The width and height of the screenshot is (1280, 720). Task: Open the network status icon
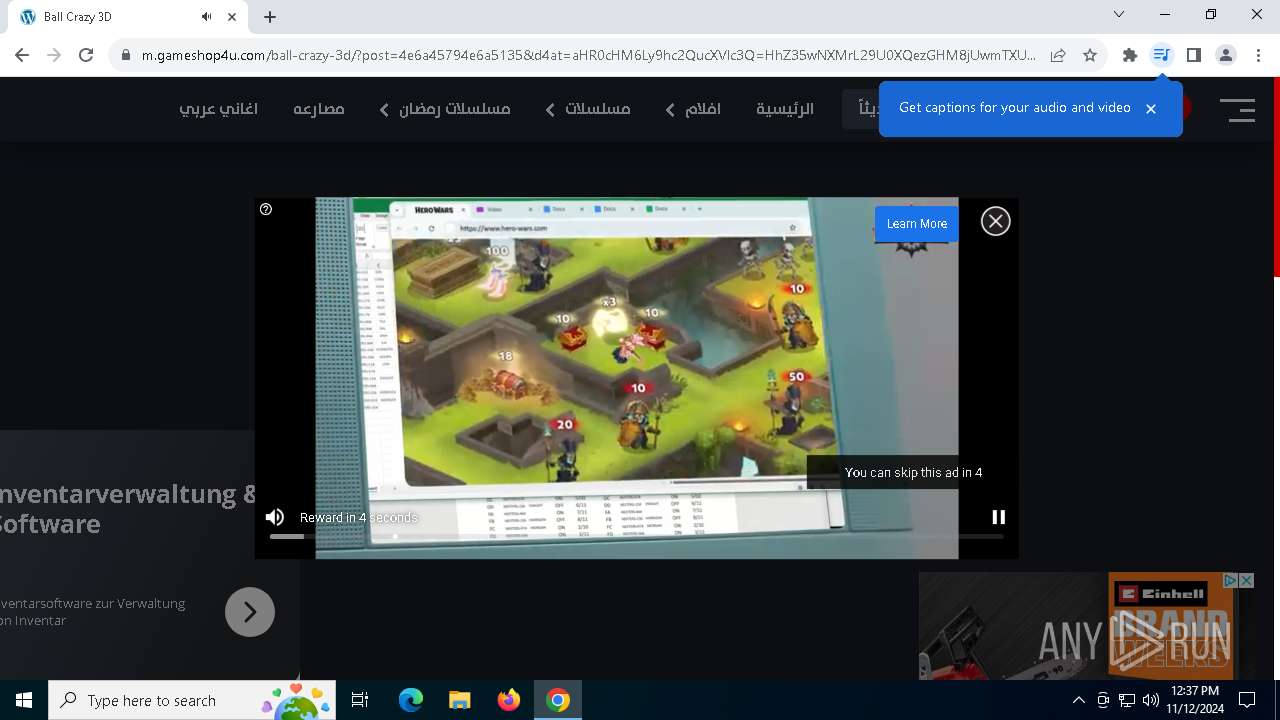(x=1127, y=700)
